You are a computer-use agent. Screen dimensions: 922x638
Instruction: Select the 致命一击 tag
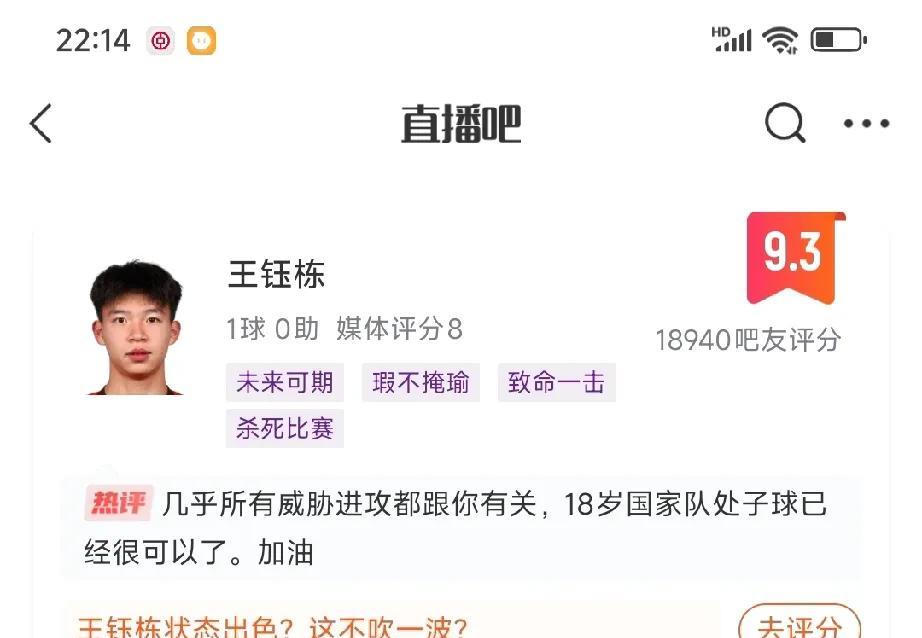tap(556, 382)
